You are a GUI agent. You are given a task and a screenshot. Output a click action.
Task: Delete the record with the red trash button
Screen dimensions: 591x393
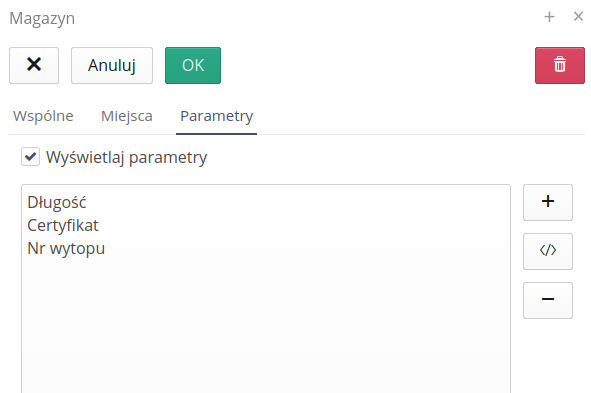560,65
